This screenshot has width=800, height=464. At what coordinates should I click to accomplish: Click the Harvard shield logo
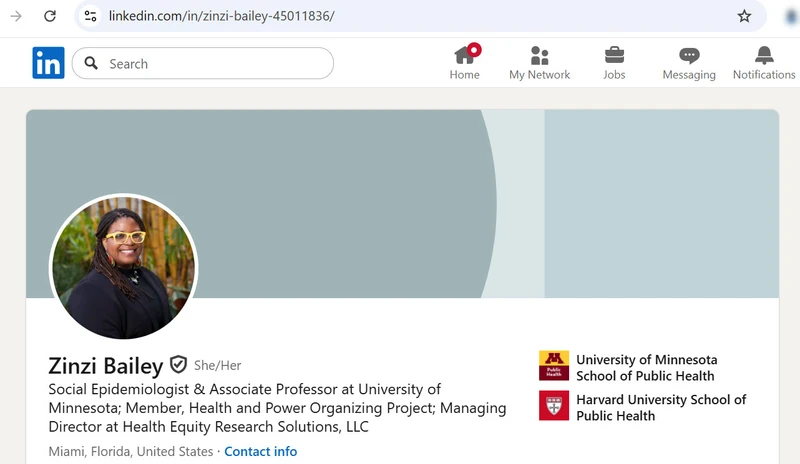554,406
